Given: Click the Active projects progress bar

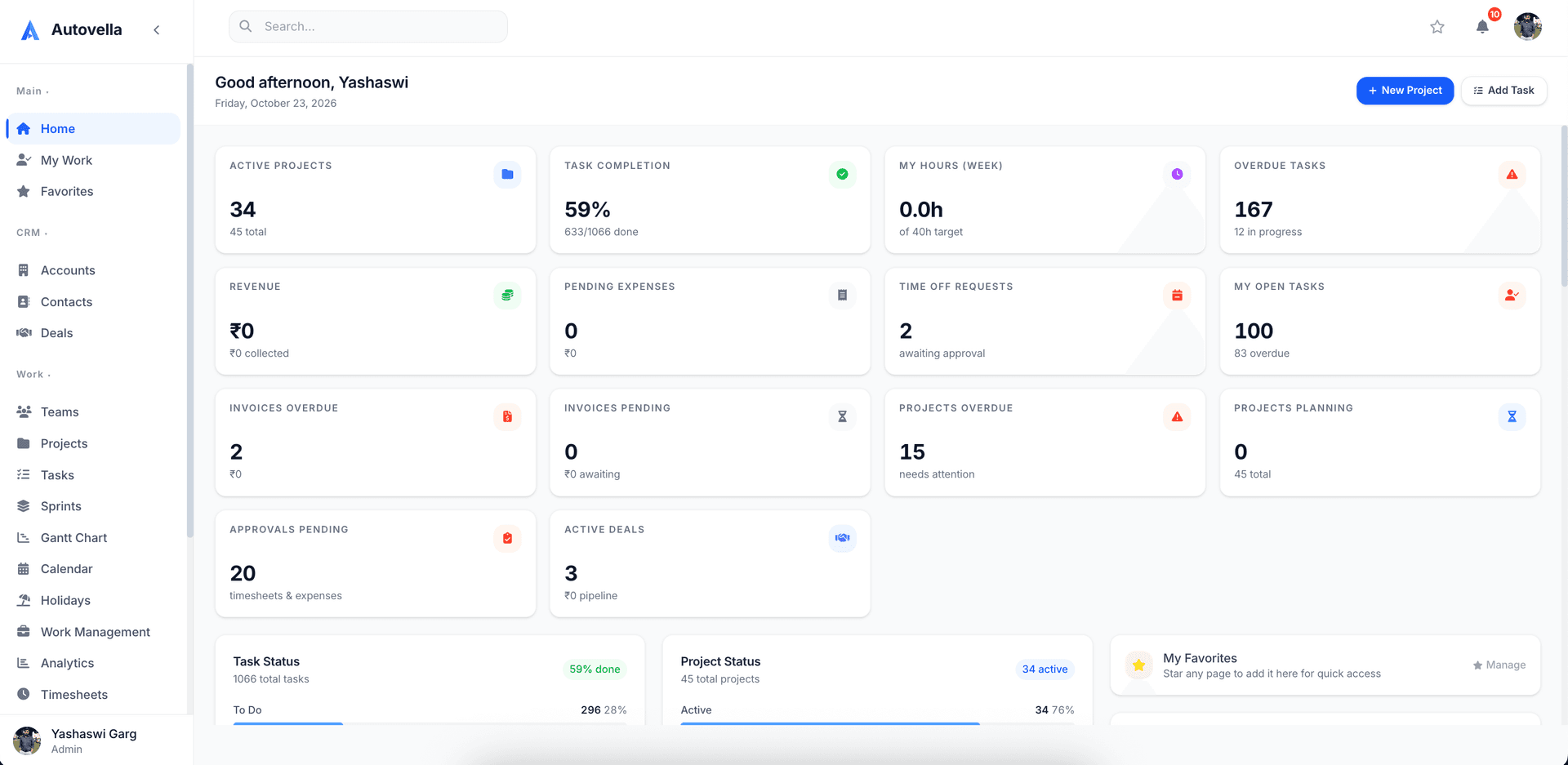Looking at the screenshot, I should tap(877, 723).
